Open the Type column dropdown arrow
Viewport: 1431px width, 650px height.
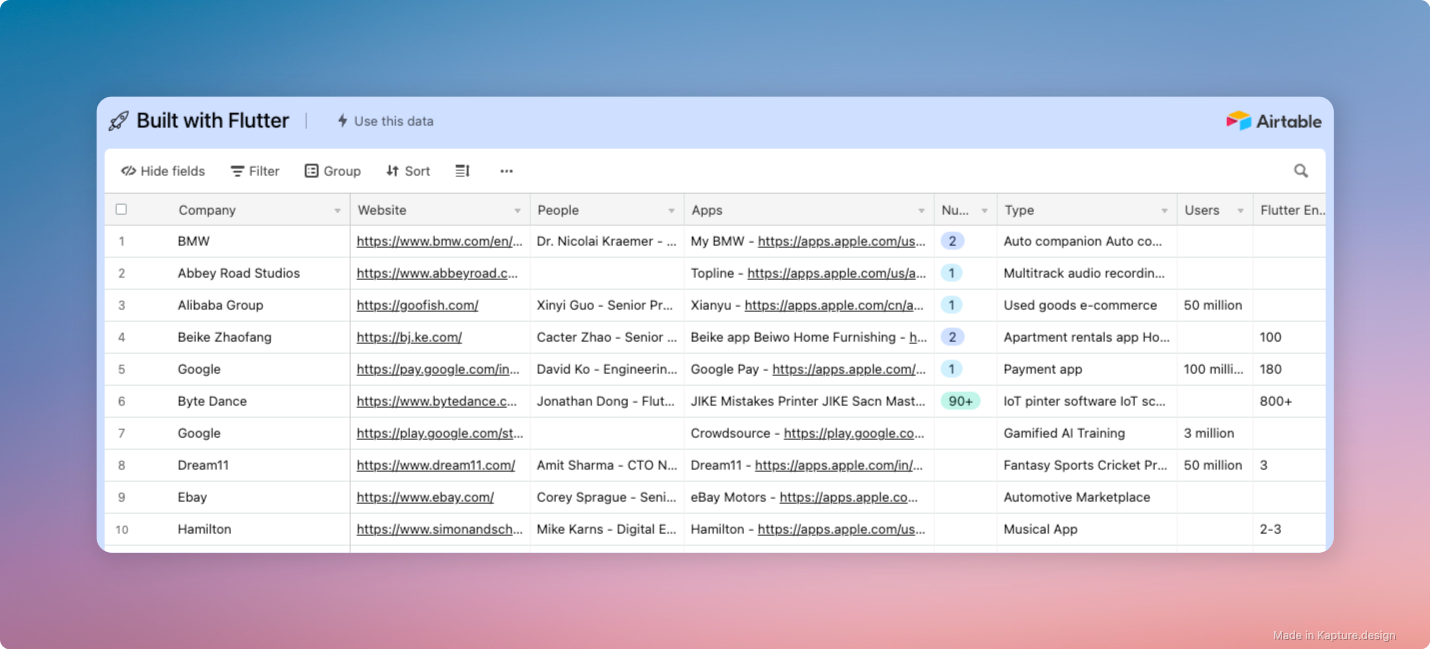click(x=1164, y=211)
